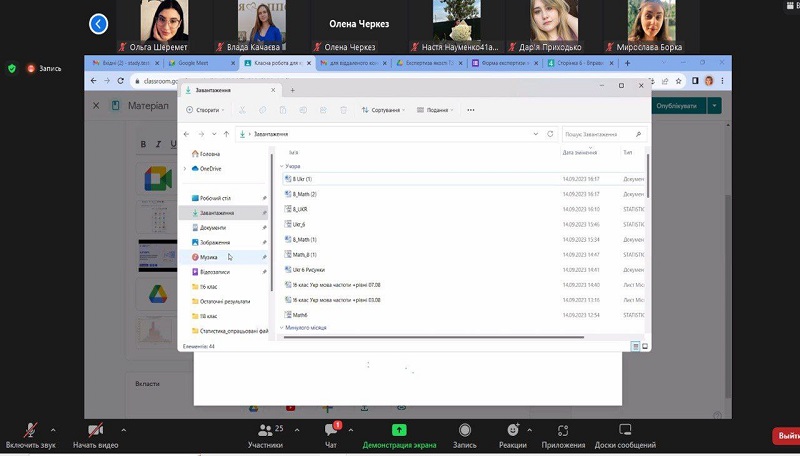Click the Chrome reload page icon
Image resolution: width=800 pixels, height=456 pixels.
(x=120, y=81)
